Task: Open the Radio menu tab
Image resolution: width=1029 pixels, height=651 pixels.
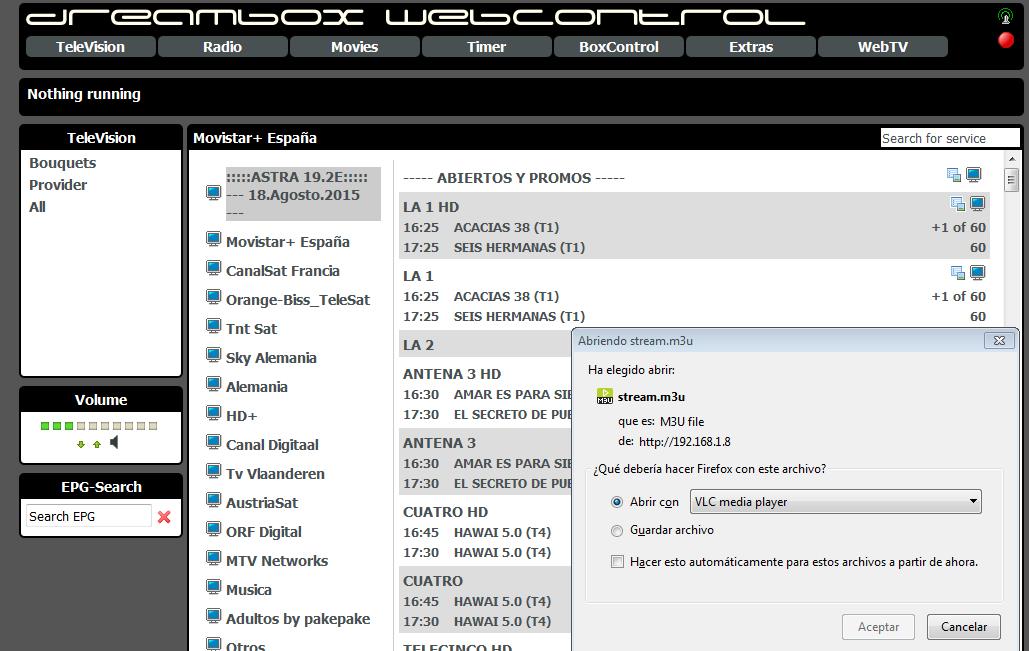Action: 222,47
